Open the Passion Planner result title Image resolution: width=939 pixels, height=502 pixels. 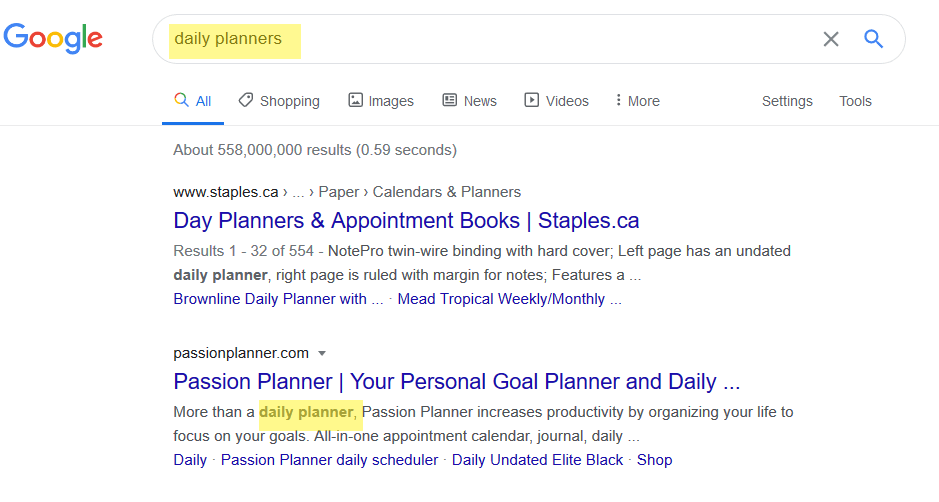[x=457, y=382]
